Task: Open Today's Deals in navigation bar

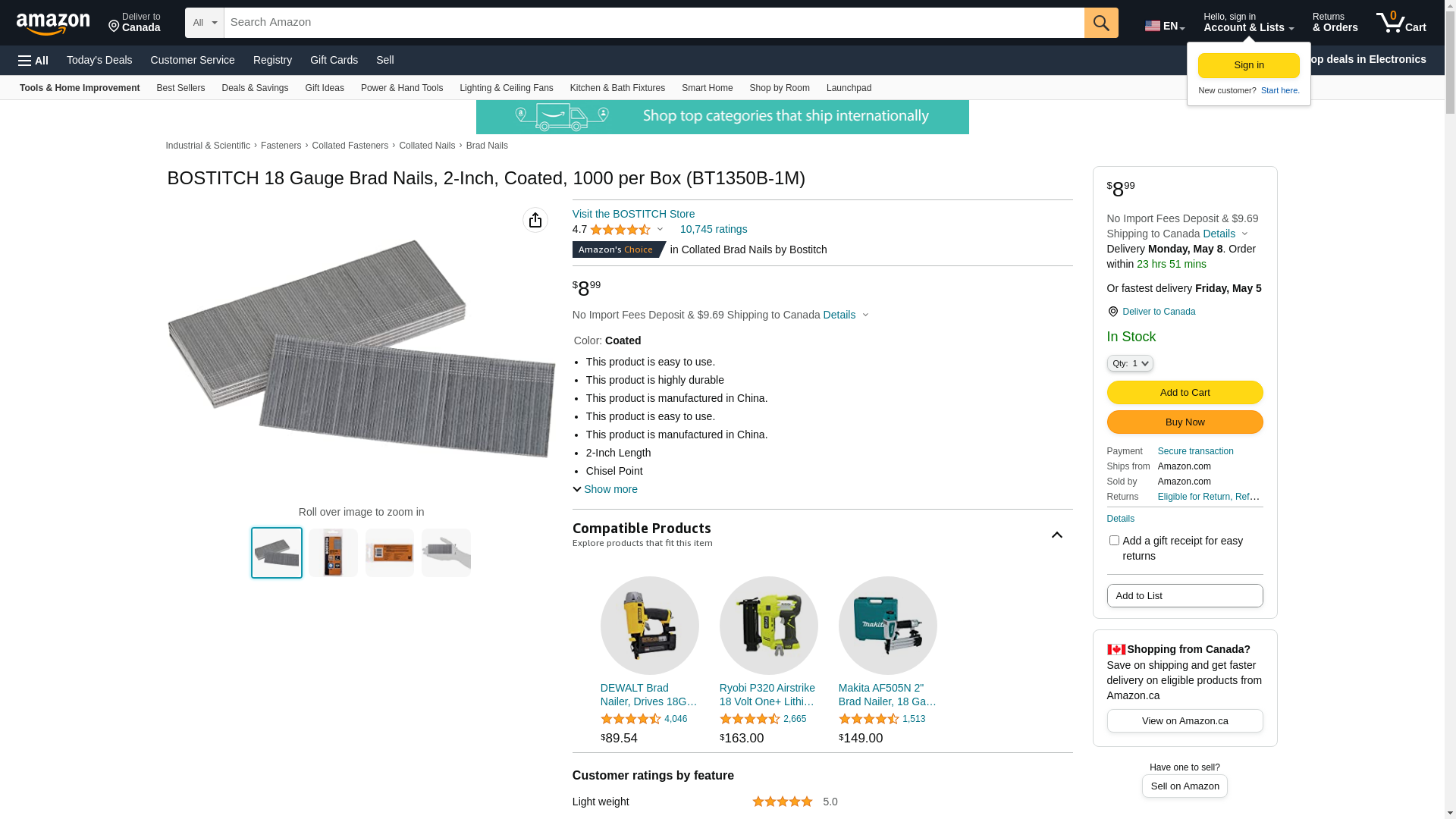Action: point(99,60)
